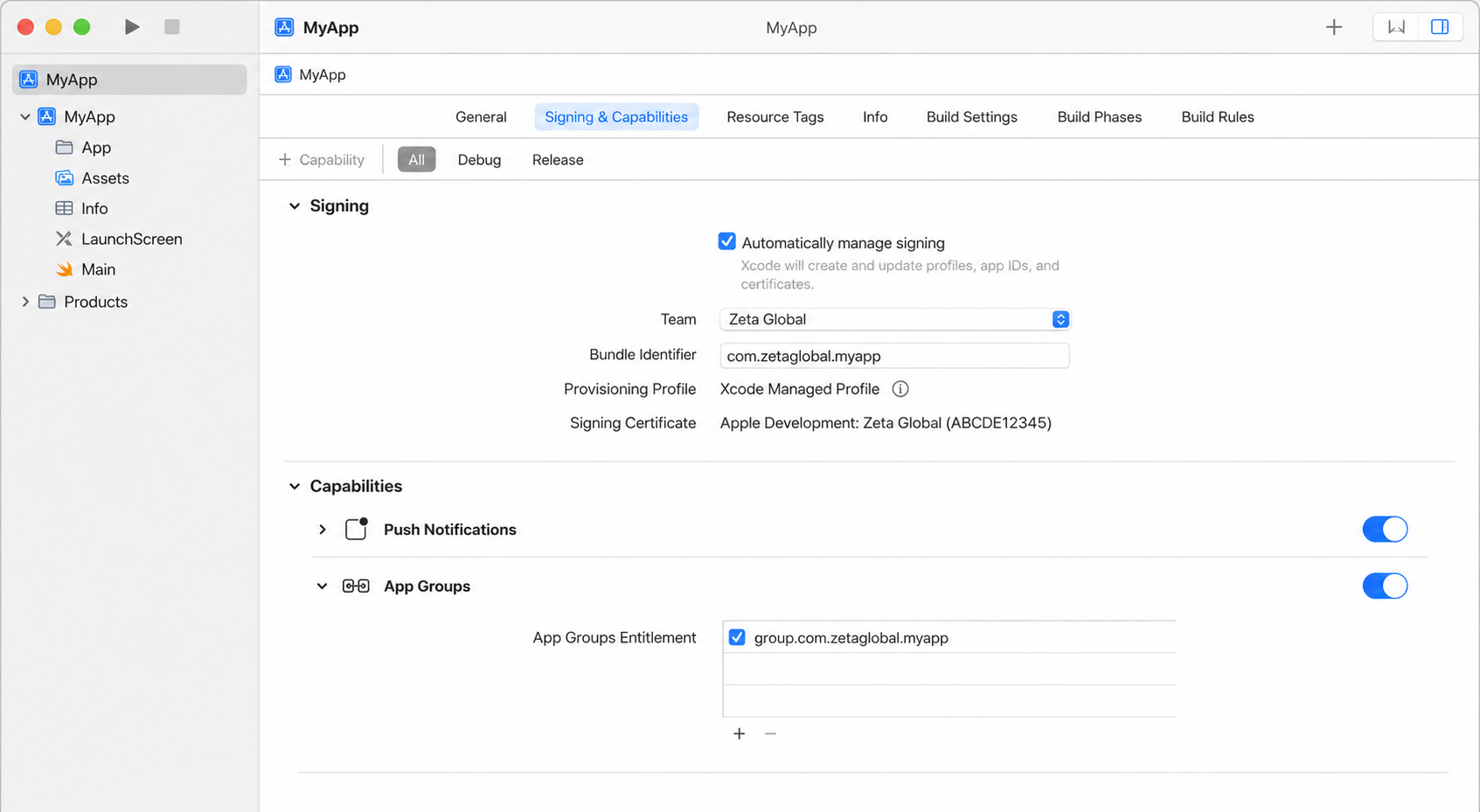1480x812 pixels.
Task: Toggle the inspector sidebar panel icon
Action: click(x=1440, y=27)
